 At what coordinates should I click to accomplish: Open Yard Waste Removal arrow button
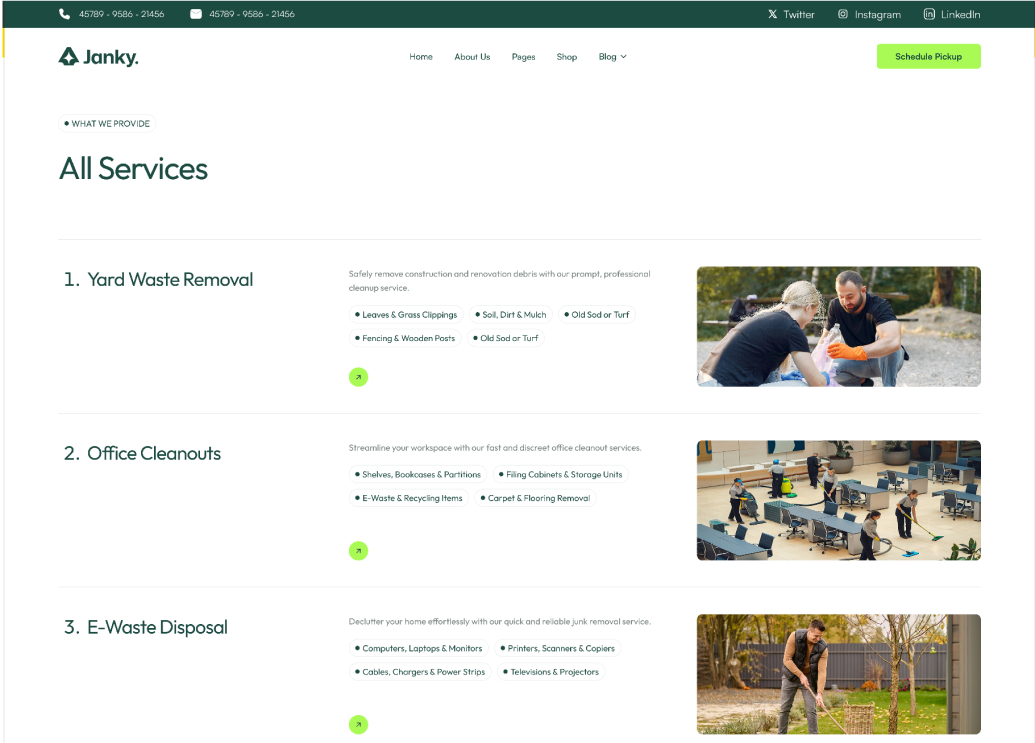pos(358,377)
